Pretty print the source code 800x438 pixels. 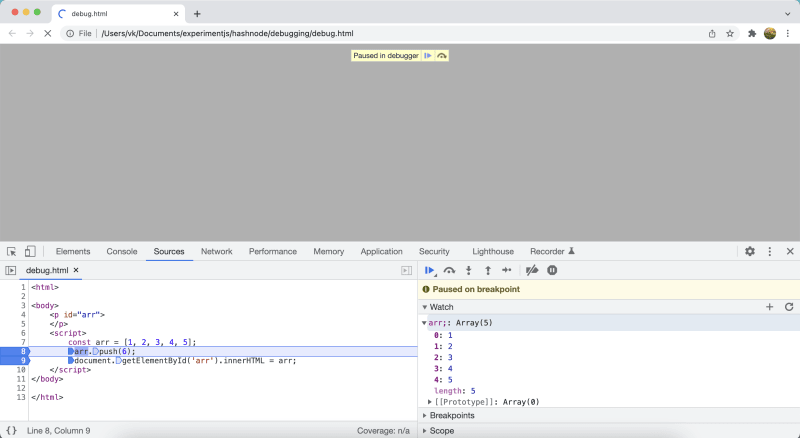pos(11,430)
